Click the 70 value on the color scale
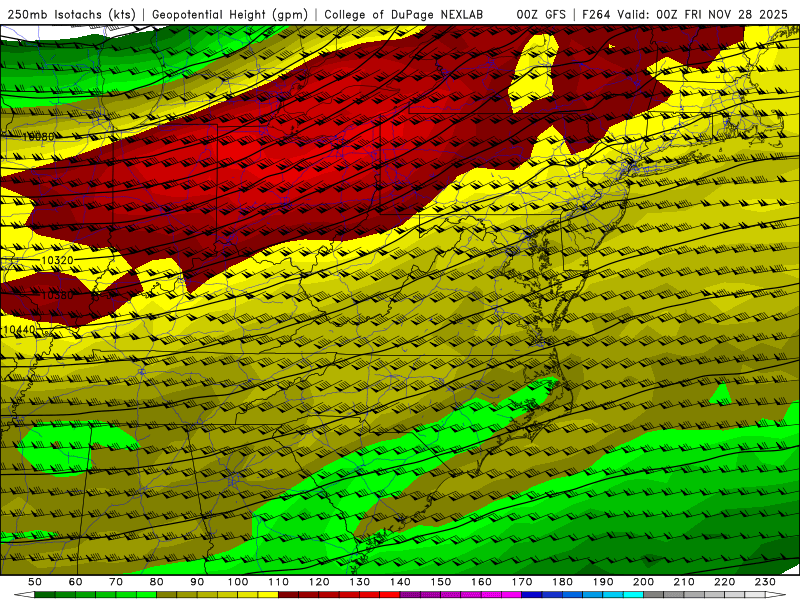 pos(116,582)
